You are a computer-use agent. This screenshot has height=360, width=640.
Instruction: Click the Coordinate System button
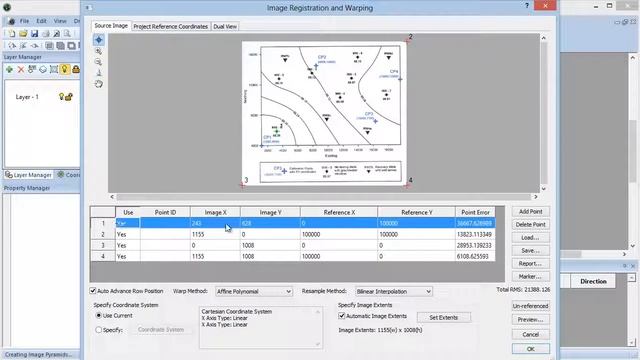pyautogui.click(x=161, y=329)
